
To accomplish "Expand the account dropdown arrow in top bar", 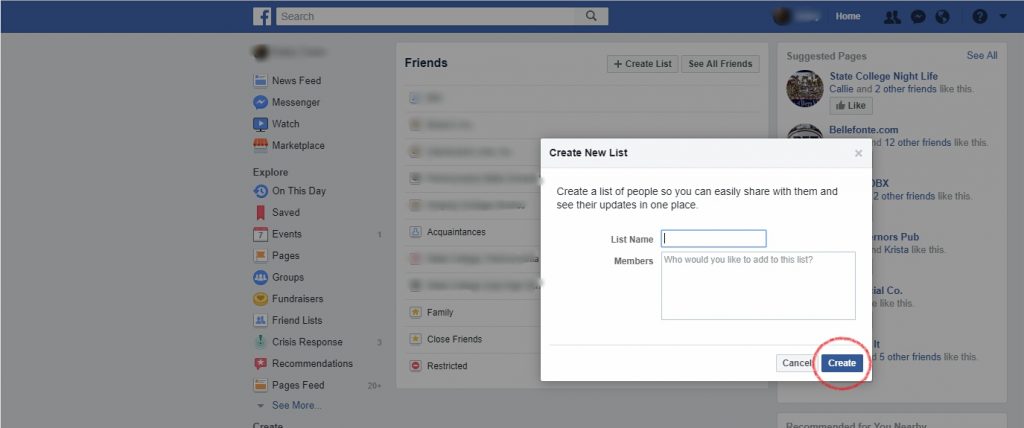I will [1003, 17].
